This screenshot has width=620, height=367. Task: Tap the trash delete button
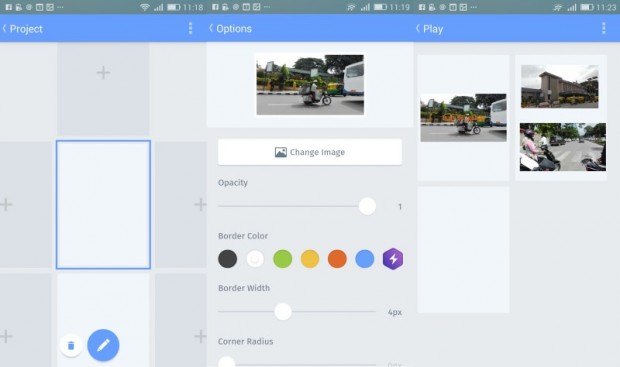[71, 346]
